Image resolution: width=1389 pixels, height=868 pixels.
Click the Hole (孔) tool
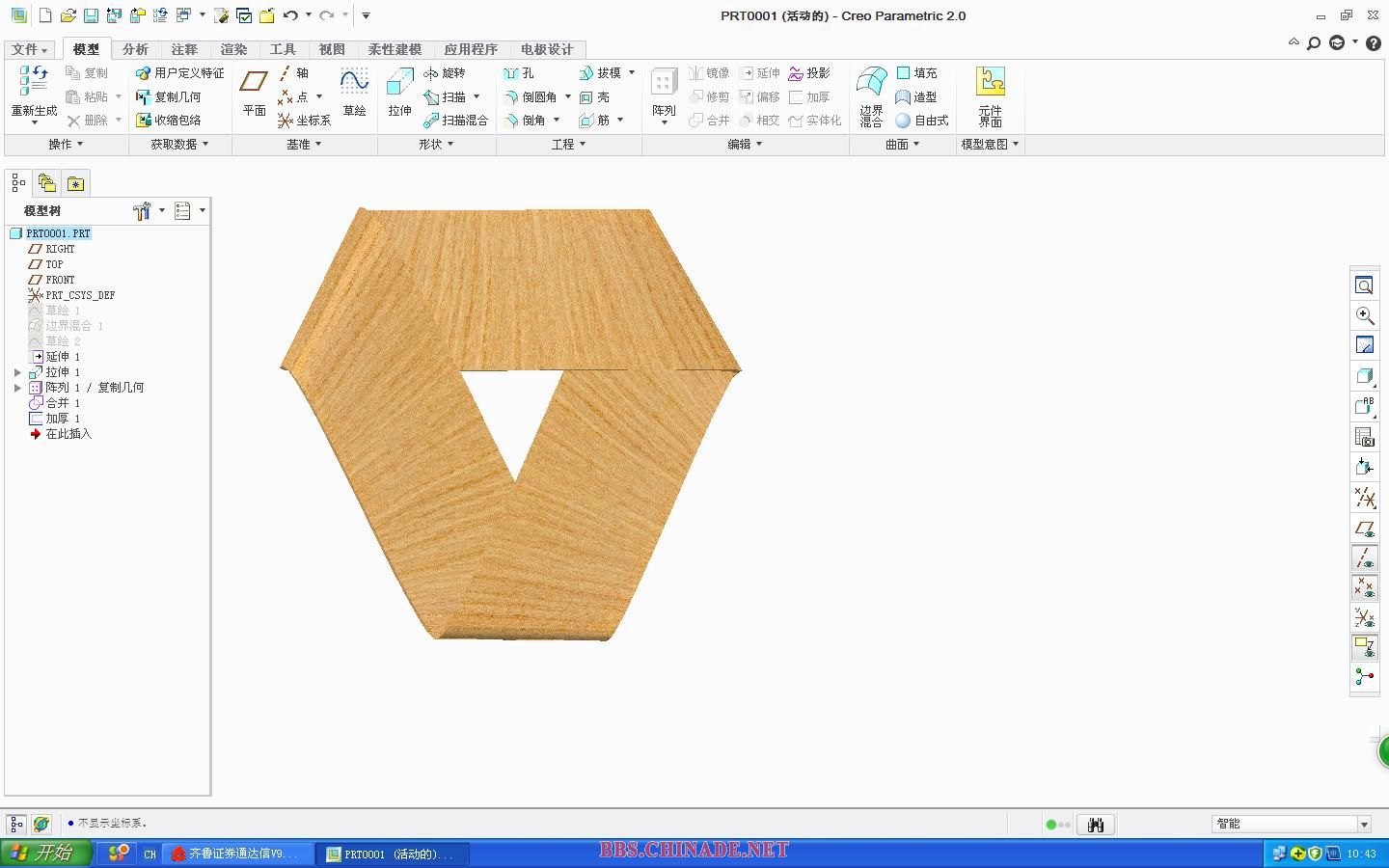click(x=519, y=73)
